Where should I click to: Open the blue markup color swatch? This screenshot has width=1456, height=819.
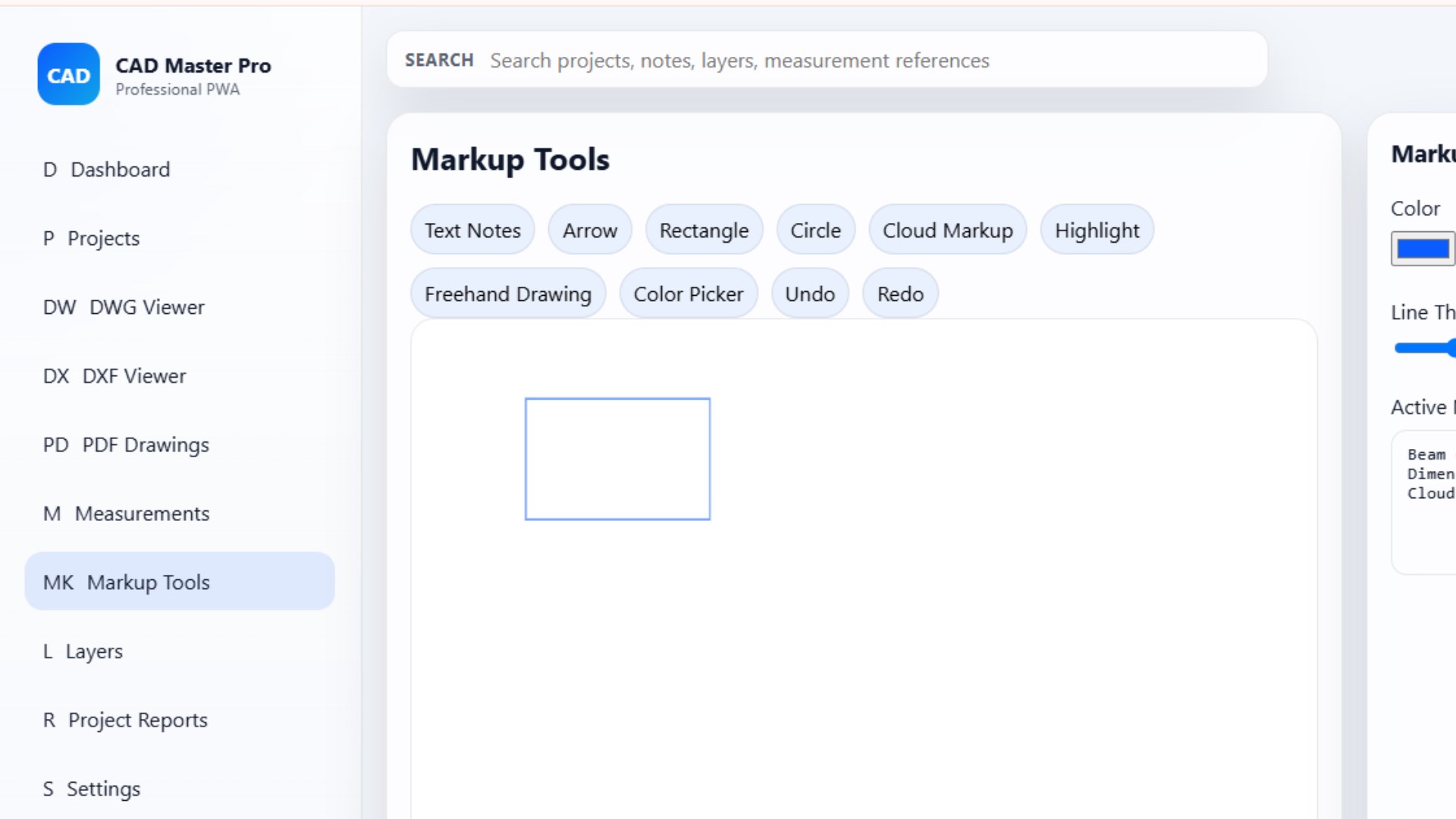point(1423,249)
